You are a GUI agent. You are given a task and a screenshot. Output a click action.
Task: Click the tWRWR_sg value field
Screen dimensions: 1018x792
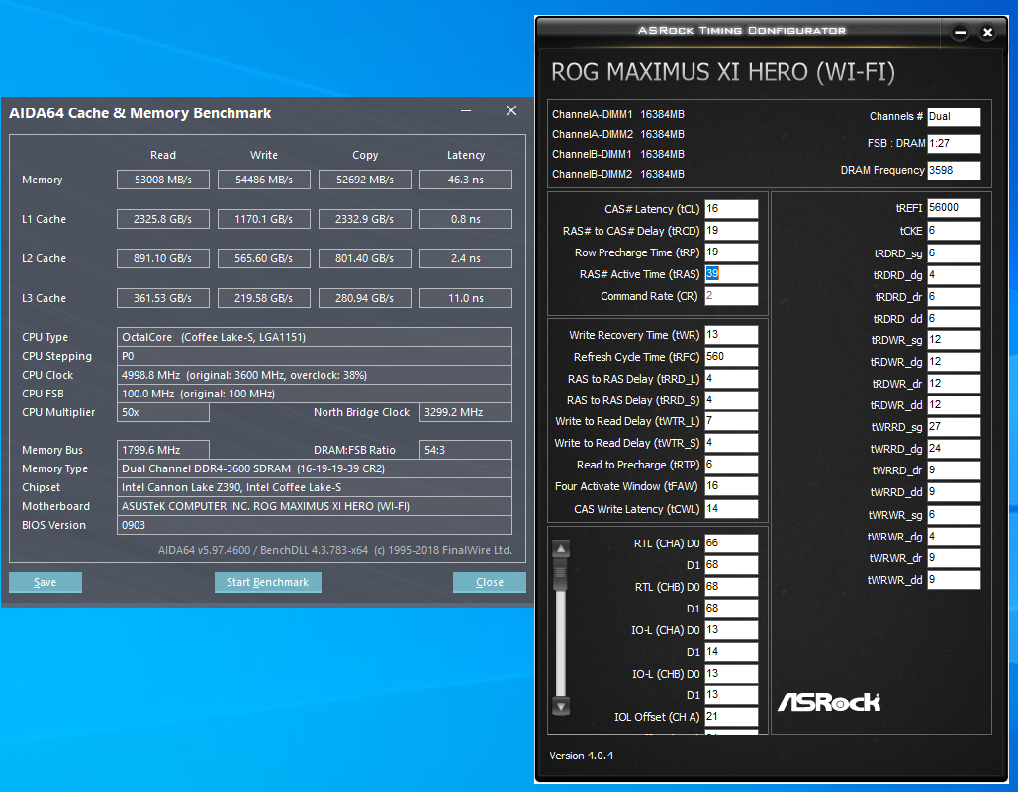953,515
